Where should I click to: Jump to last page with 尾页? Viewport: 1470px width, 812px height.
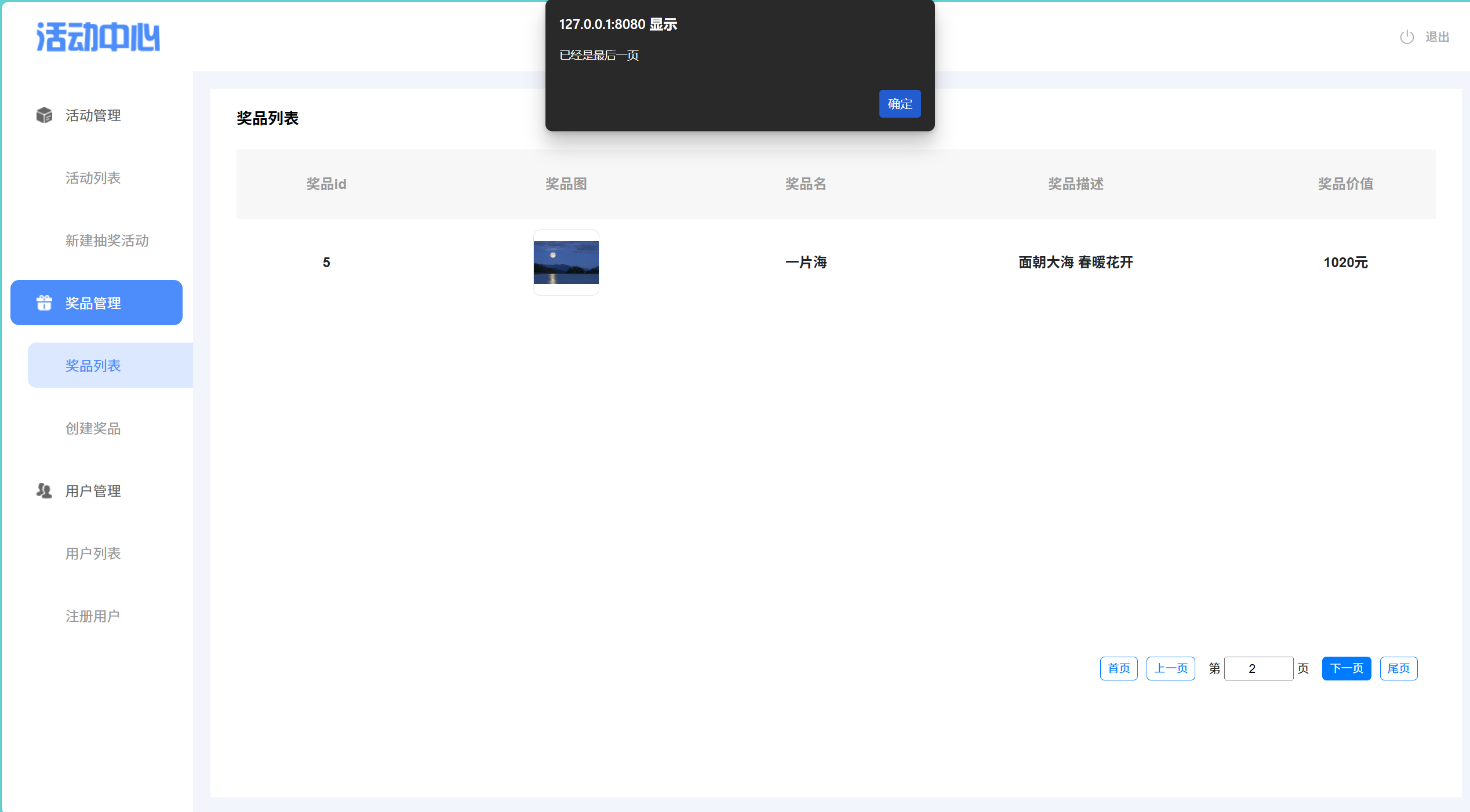pos(1398,668)
